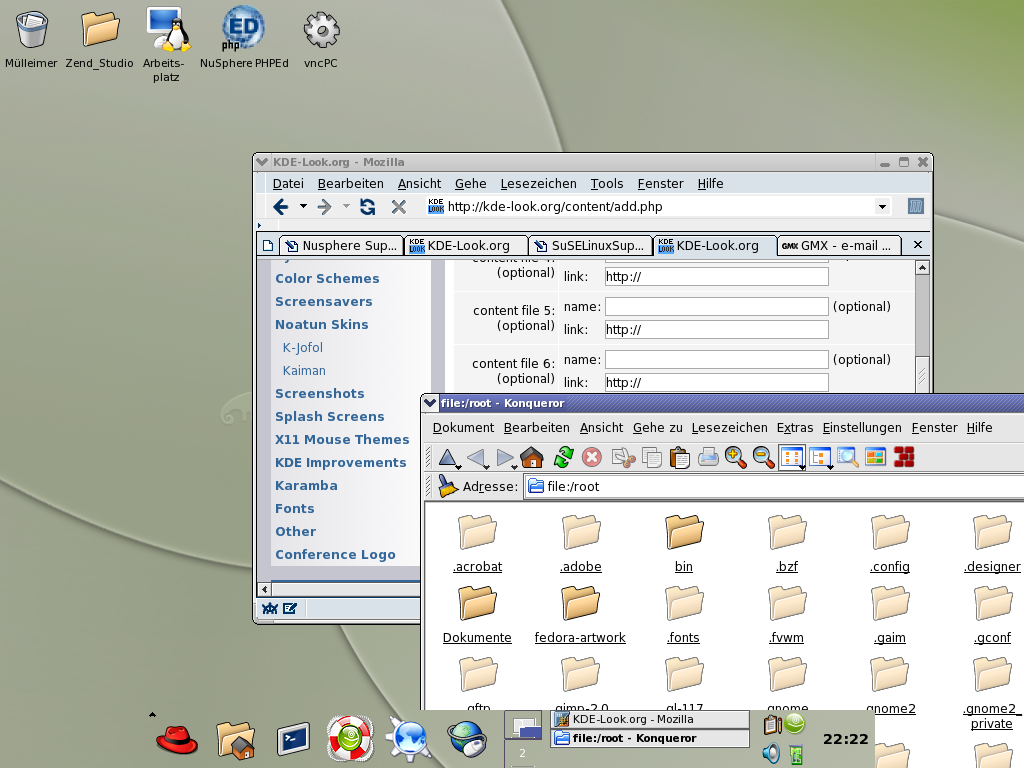1024x768 pixels.
Task: Click the Print icon in Konqueror toolbar
Action: coord(708,458)
